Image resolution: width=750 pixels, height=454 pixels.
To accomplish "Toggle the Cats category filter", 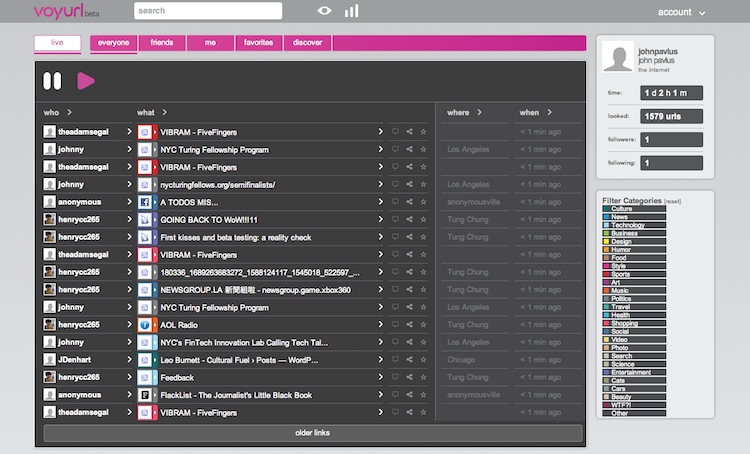I will 634,380.
